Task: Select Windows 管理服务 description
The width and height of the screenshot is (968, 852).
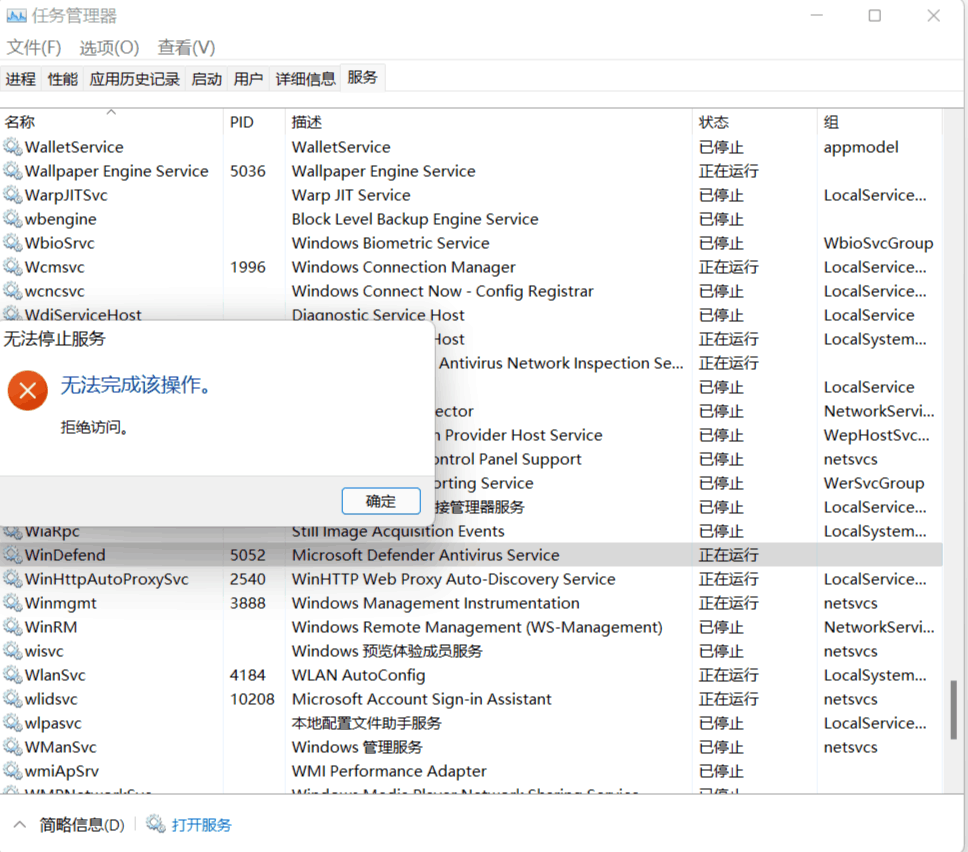Action: [x=357, y=747]
